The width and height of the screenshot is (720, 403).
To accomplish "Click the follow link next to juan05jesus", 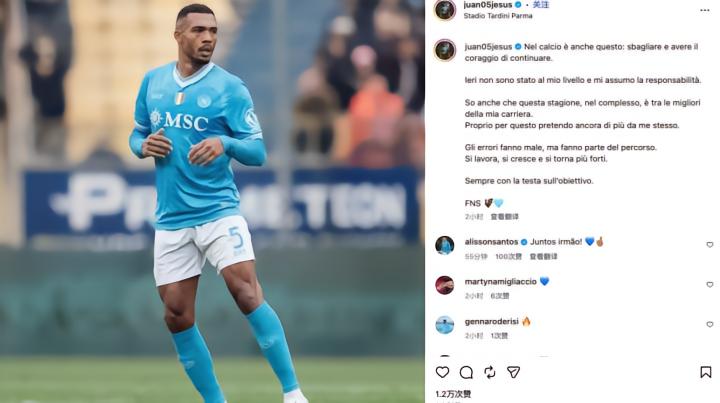I will tap(540, 5).
